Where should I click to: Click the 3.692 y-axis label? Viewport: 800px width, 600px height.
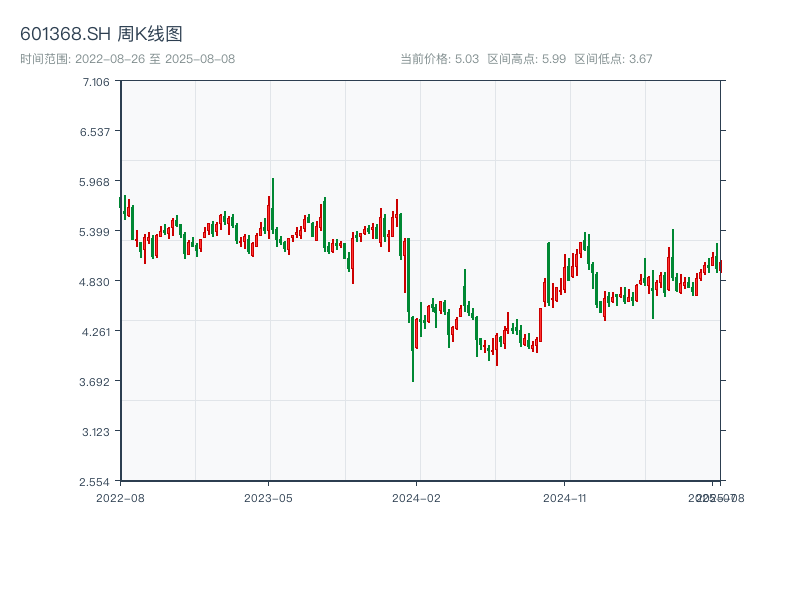95,381
